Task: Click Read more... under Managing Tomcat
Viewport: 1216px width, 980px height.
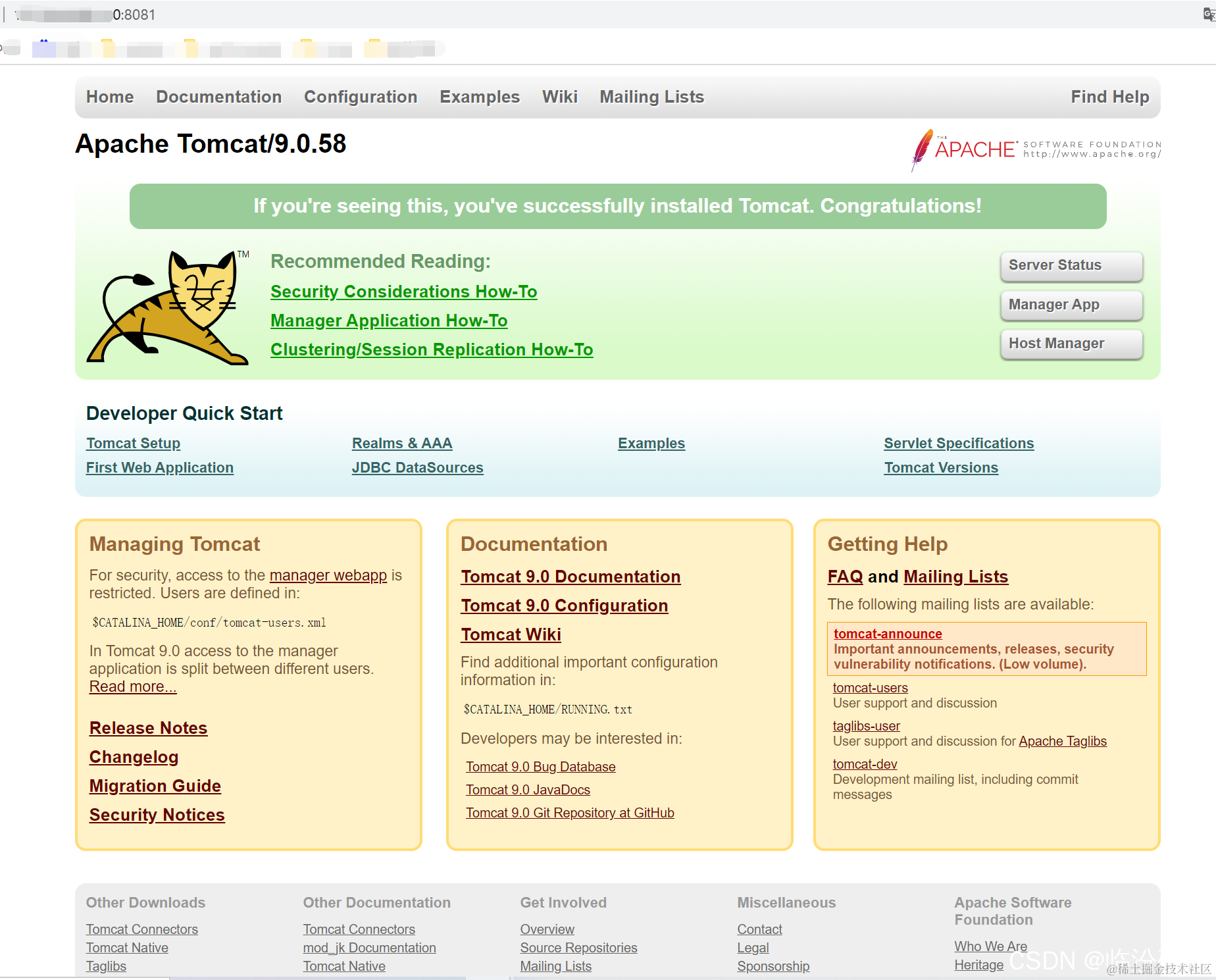Action: (x=133, y=686)
